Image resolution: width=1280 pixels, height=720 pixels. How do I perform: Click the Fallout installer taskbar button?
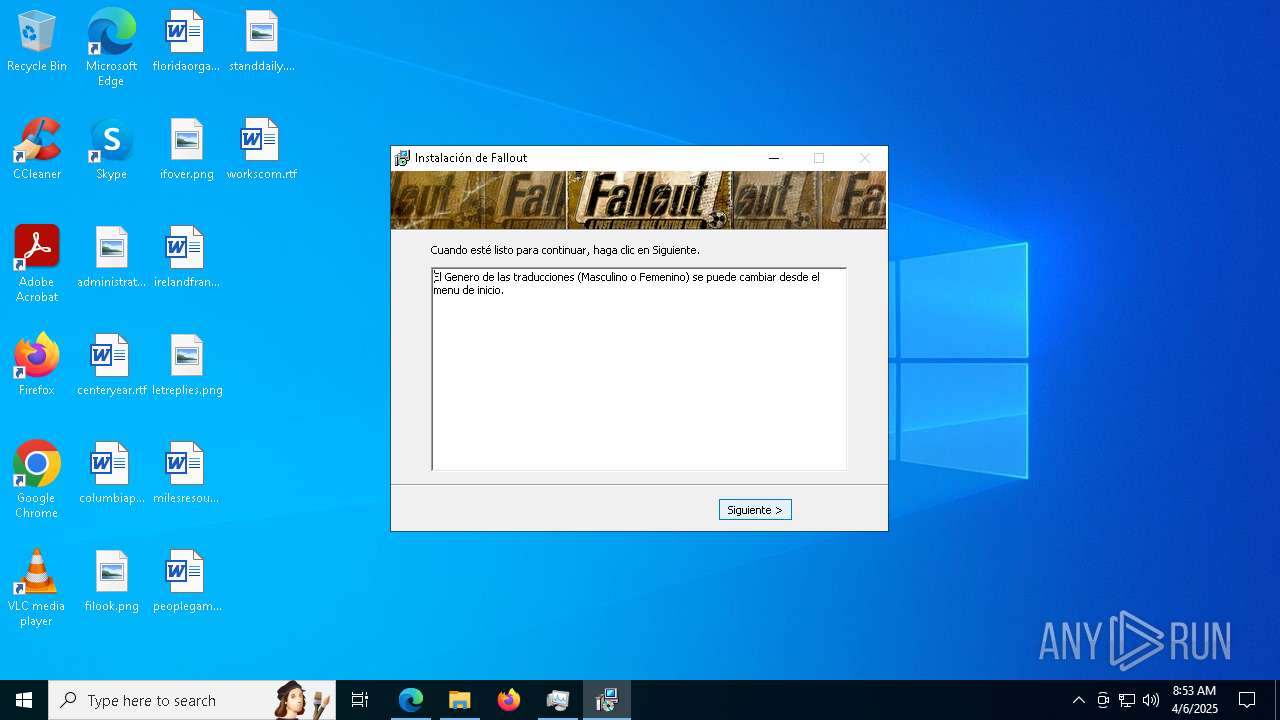click(x=607, y=700)
